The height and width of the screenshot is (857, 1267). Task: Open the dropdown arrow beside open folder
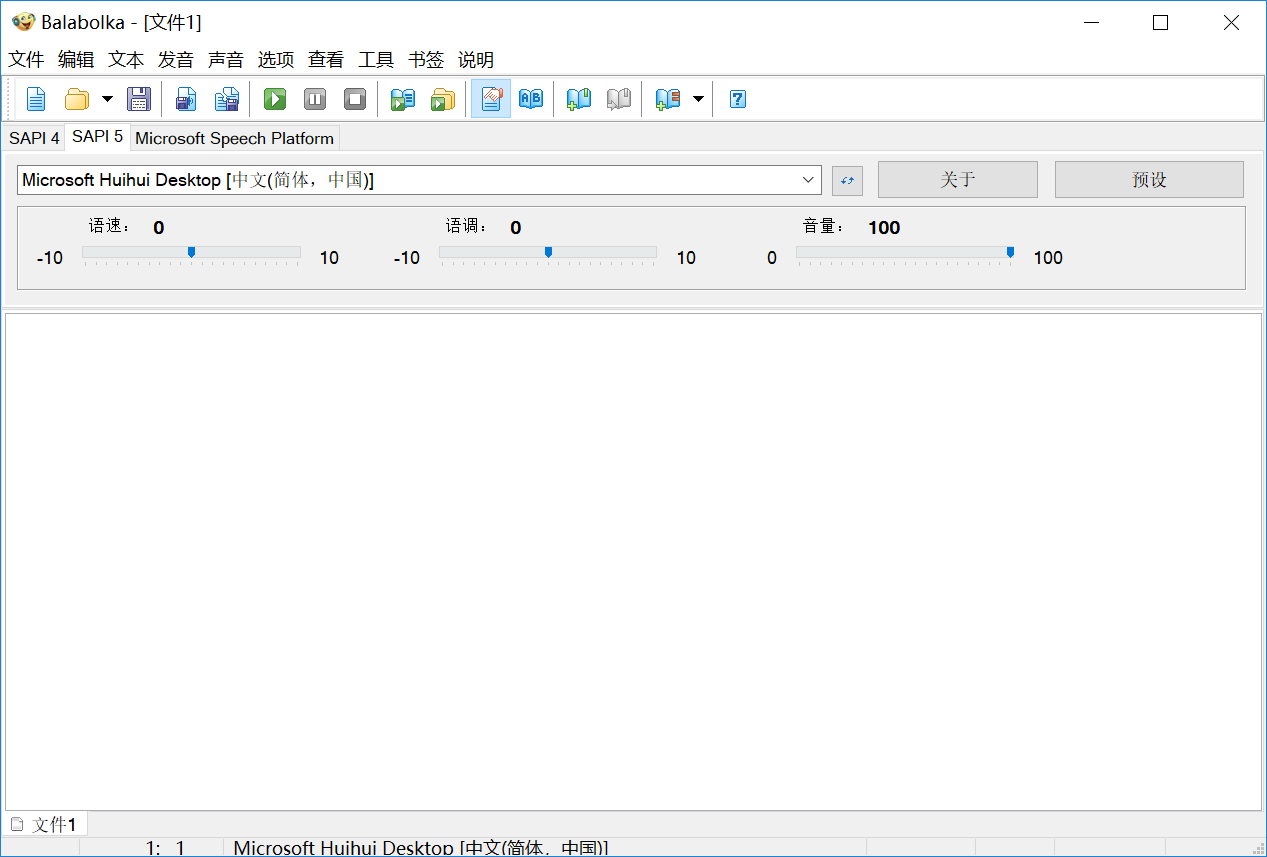(x=107, y=99)
